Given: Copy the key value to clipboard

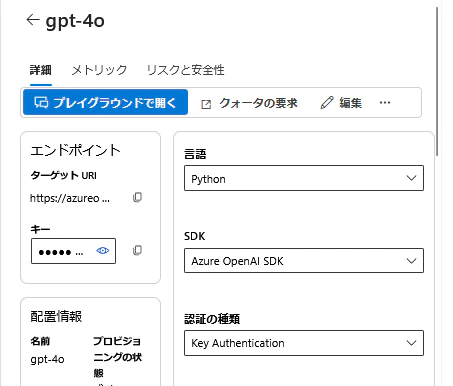Looking at the screenshot, I should click(137, 250).
